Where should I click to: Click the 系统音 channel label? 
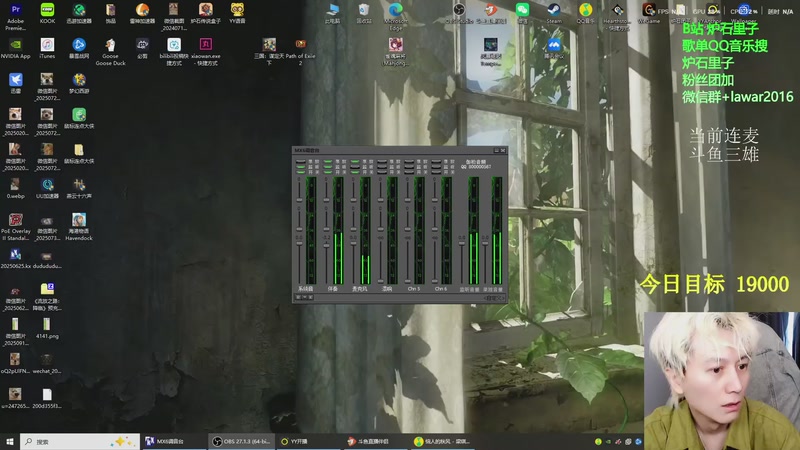pos(306,289)
